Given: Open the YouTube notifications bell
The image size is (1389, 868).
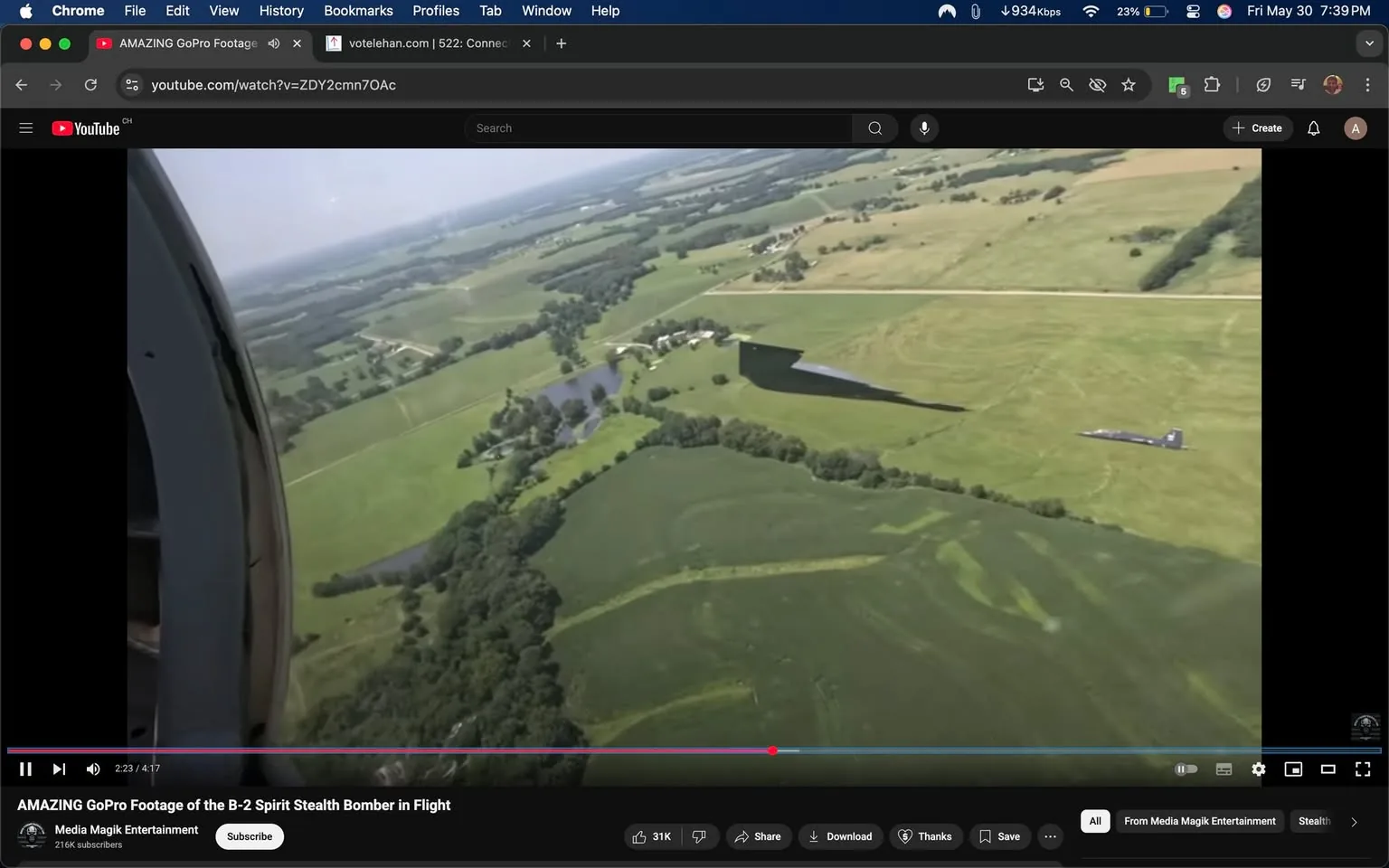Looking at the screenshot, I should pos(1312,127).
